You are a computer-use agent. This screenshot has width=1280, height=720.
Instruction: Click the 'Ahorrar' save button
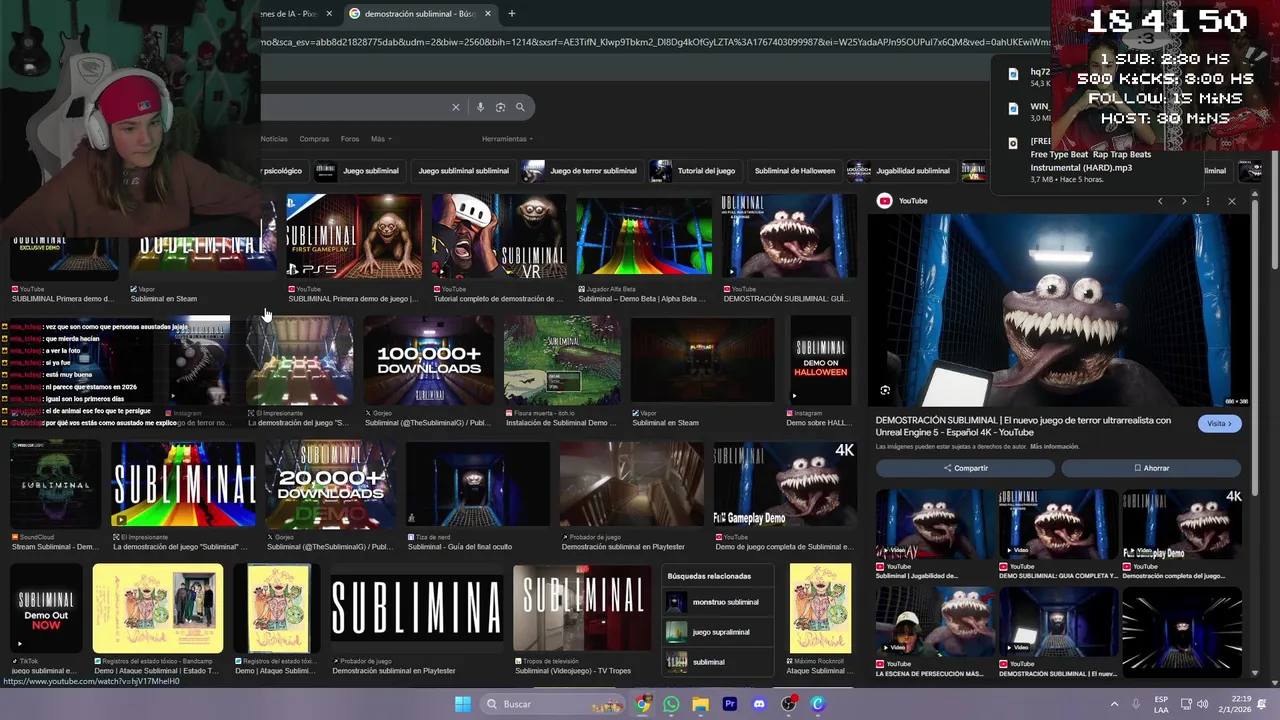pos(1151,468)
